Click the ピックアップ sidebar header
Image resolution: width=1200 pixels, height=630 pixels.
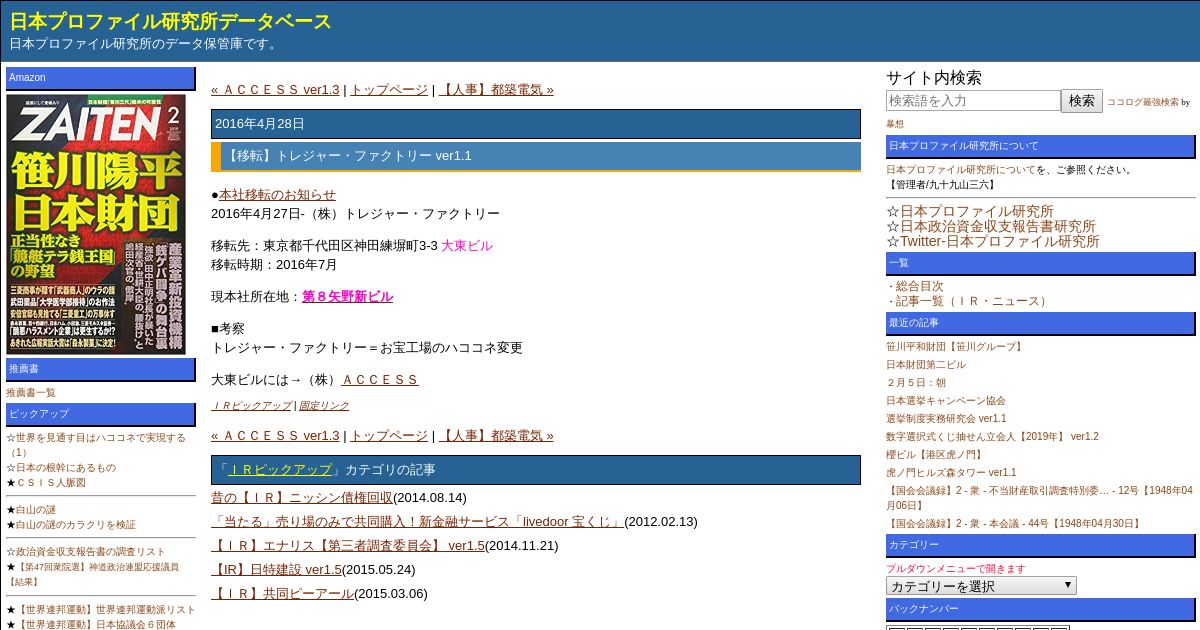[101, 414]
